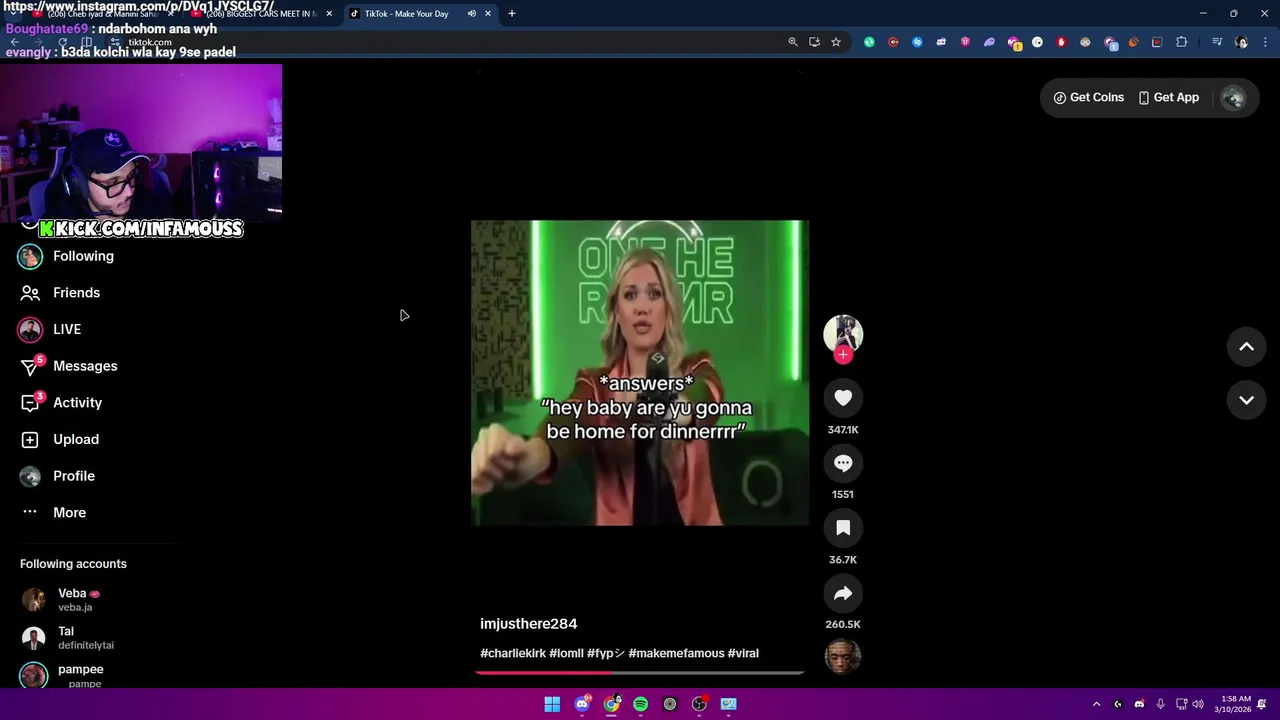Click the browser zoom magnifier icon
The height and width of the screenshot is (720, 1280).
coord(793,42)
